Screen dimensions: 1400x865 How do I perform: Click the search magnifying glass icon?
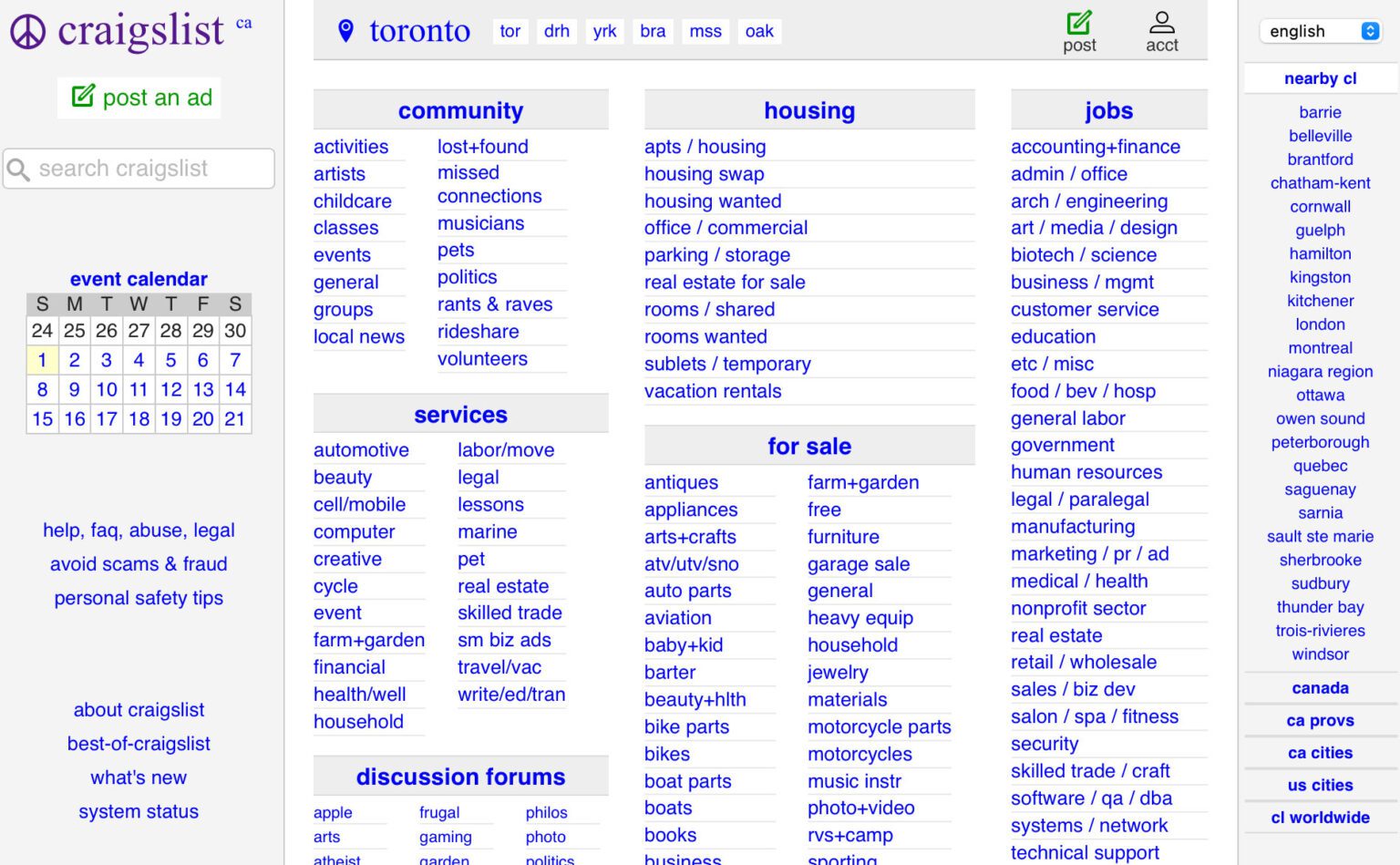(18, 170)
